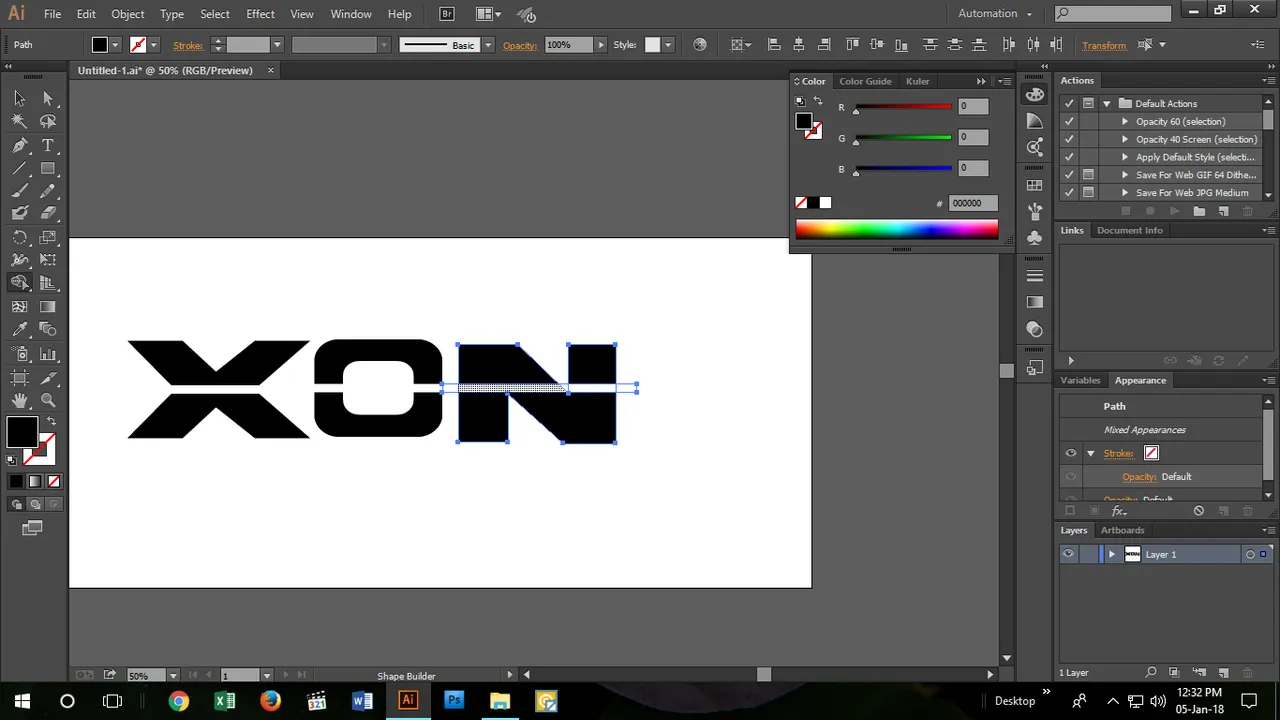Image resolution: width=1280 pixels, height=720 pixels.
Task: Toggle Save For Web JPG Medium checkbox
Action: (1070, 192)
